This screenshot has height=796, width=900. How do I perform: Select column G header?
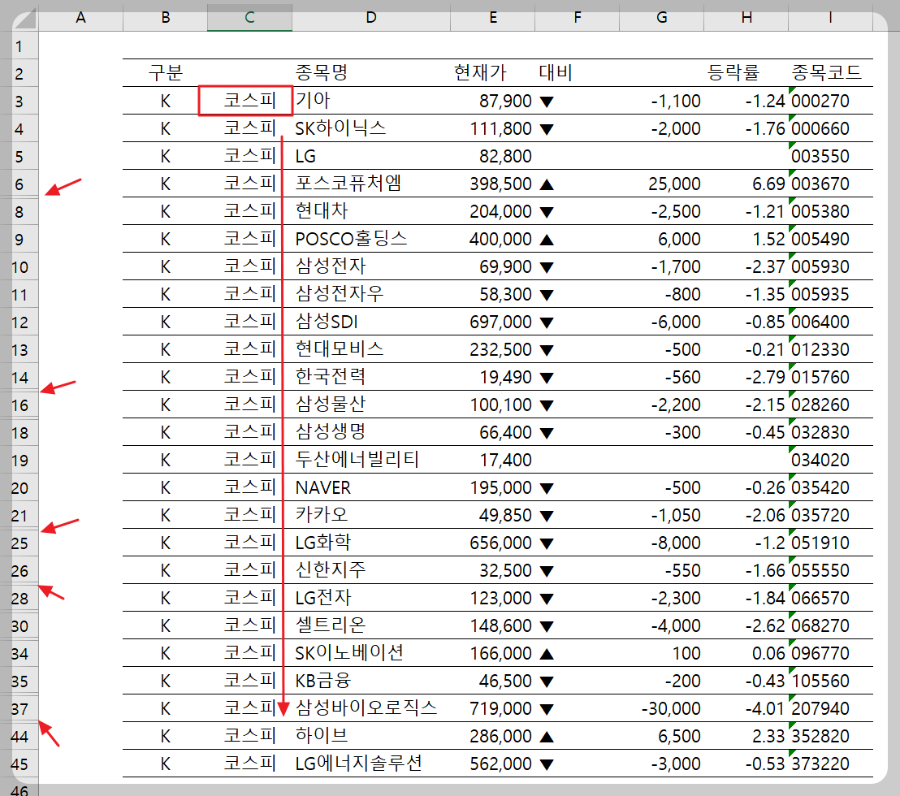click(x=662, y=17)
